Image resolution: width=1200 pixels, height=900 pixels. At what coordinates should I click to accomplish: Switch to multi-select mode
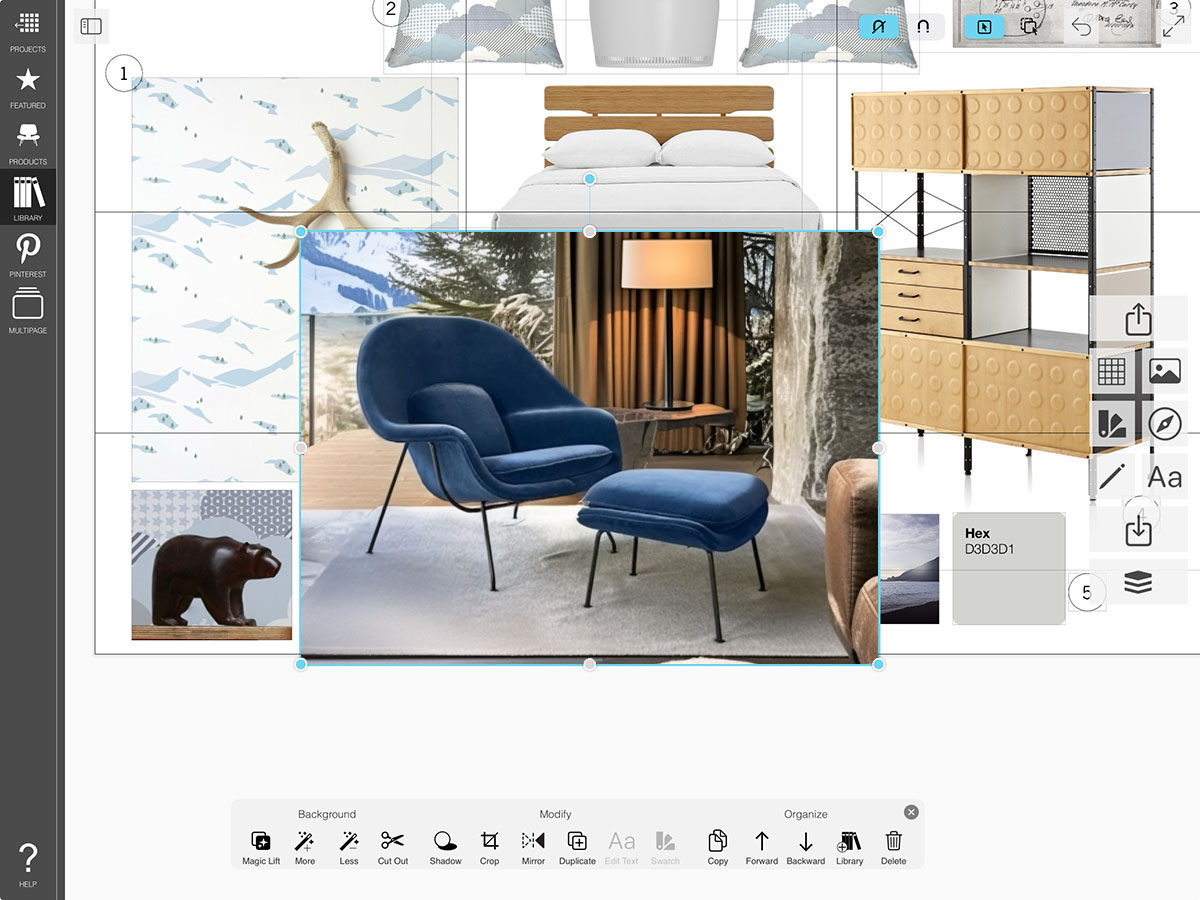[x=1028, y=27]
